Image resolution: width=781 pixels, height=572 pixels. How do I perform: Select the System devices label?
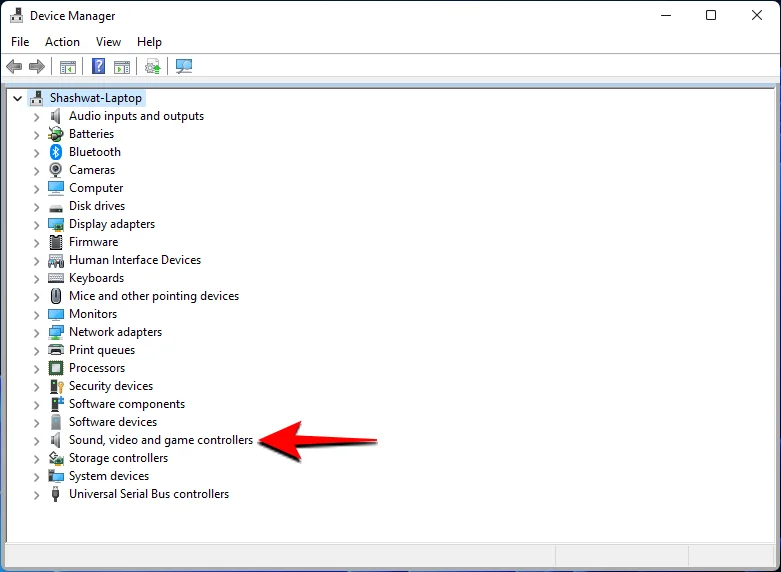109,476
